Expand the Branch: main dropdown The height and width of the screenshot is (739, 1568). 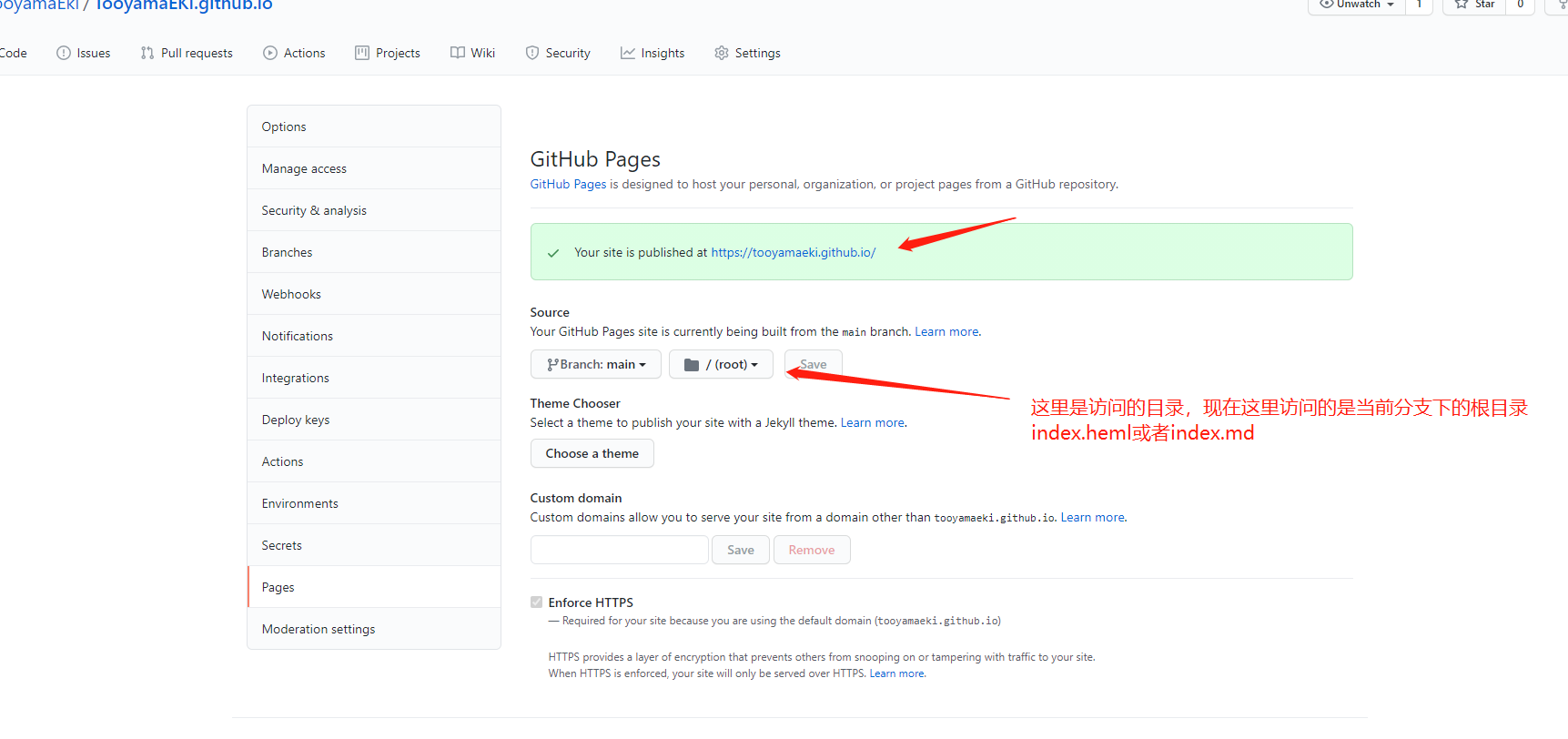tap(596, 364)
